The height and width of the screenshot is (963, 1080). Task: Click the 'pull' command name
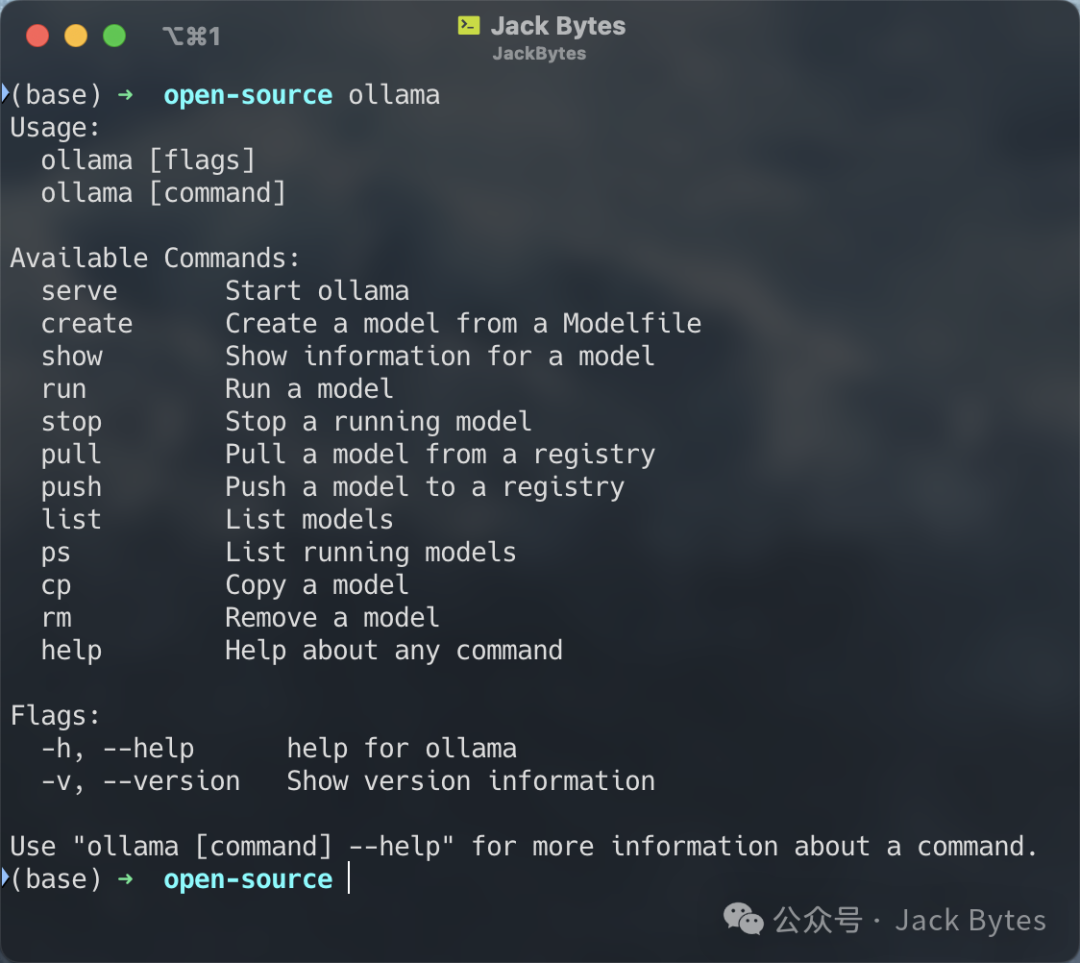pyautogui.click(x=72, y=455)
